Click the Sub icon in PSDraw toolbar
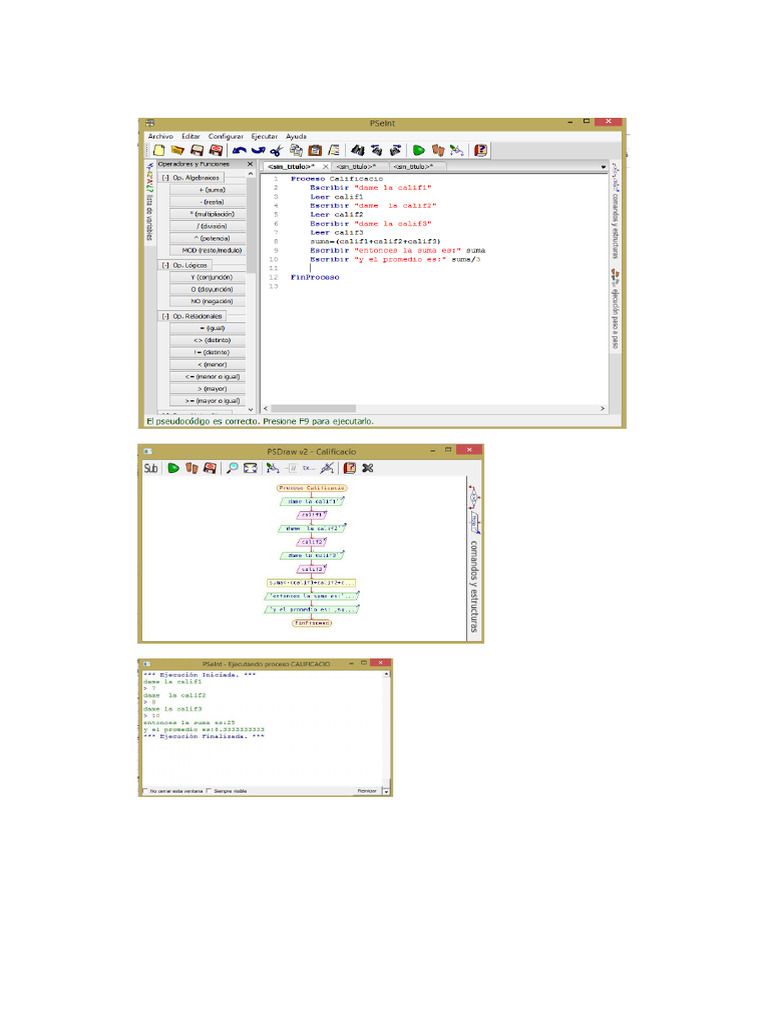768x1024 pixels. [150, 468]
